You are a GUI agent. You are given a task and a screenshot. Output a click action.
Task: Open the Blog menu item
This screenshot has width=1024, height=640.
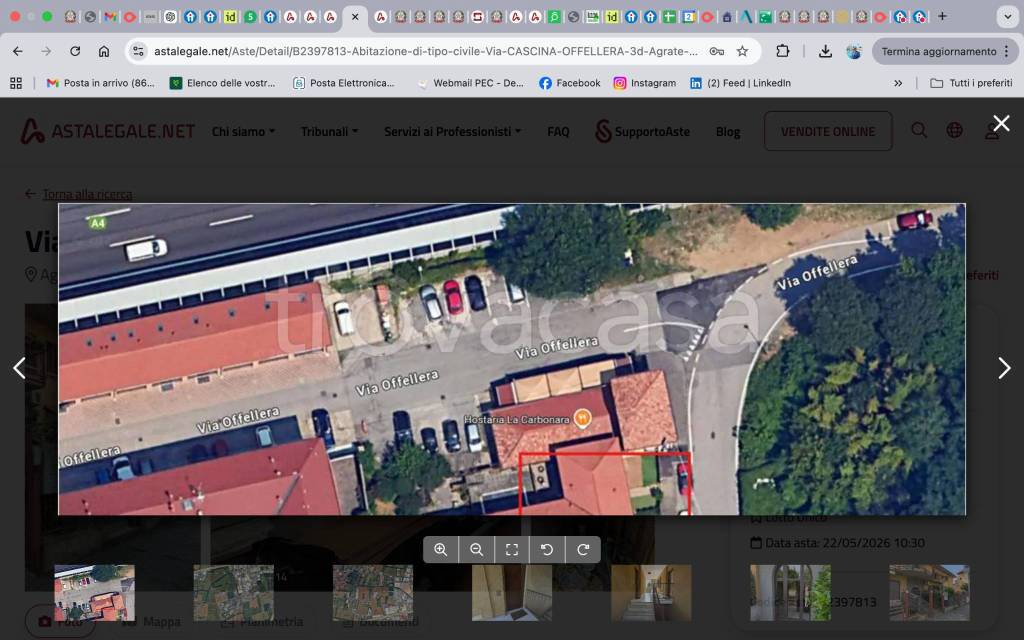pyautogui.click(x=728, y=131)
